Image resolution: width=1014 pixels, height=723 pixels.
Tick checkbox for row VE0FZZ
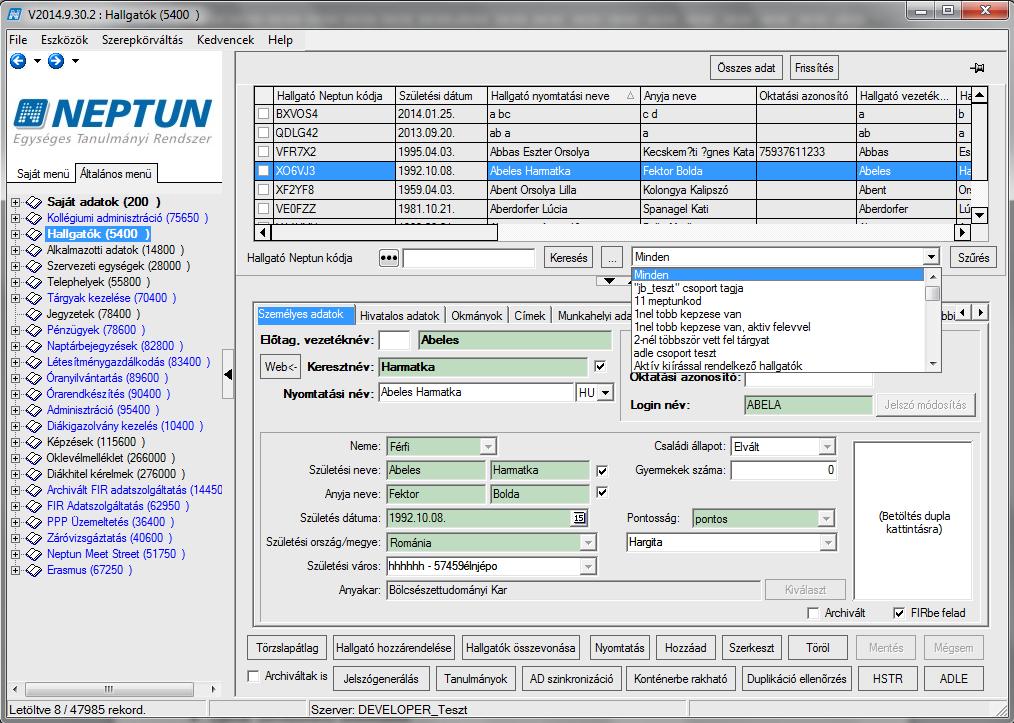coord(264,209)
